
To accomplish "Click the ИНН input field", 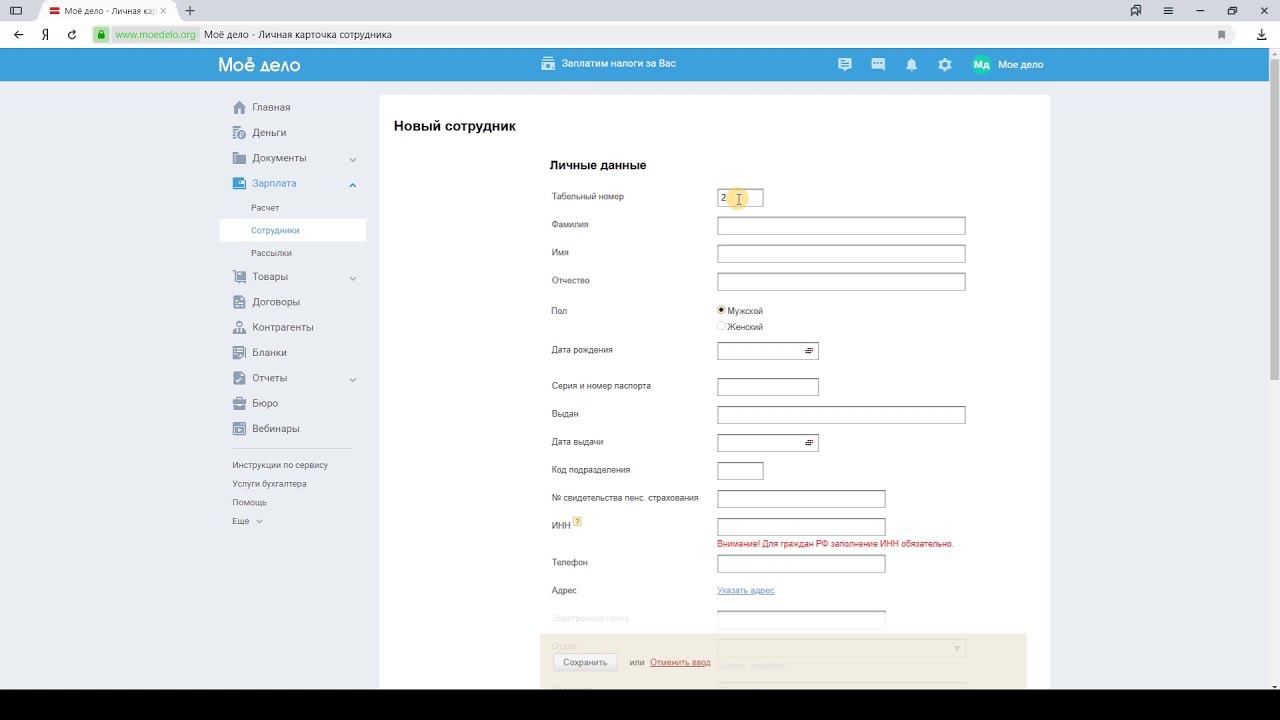I will (801, 527).
